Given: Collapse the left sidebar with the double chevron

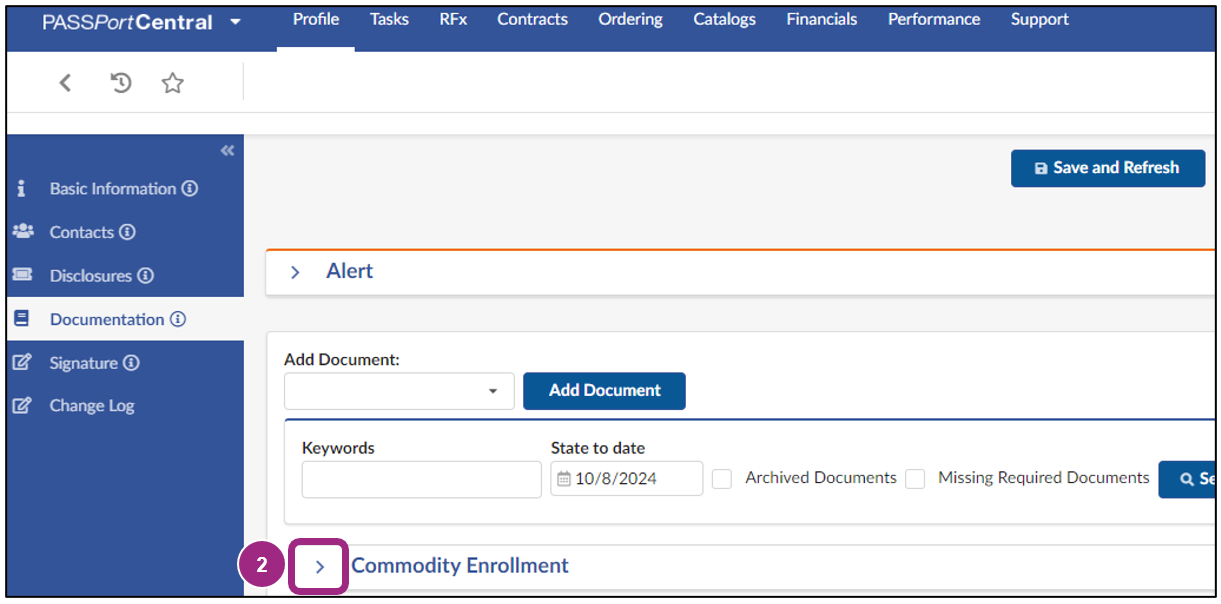Looking at the screenshot, I should click(227, 150).
